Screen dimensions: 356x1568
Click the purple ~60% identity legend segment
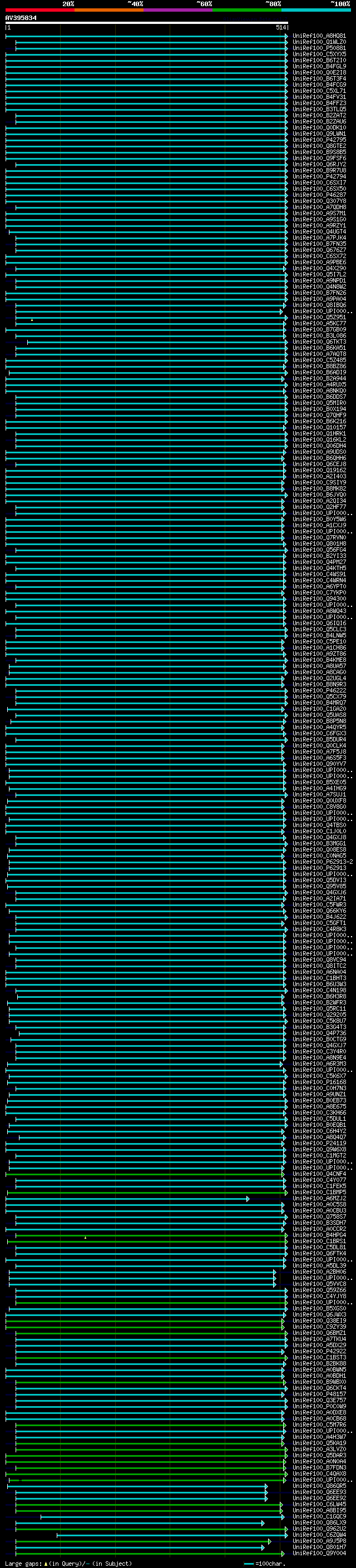pyautogui.click(x=177, y=10)
